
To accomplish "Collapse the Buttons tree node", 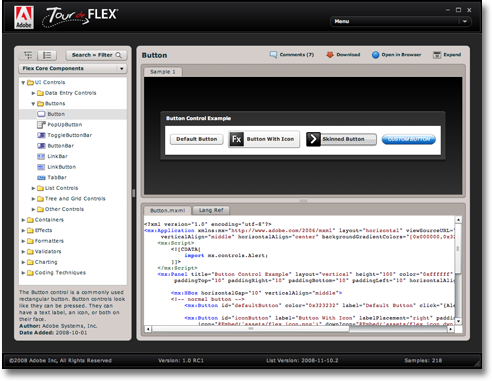I will pos(33,104).
